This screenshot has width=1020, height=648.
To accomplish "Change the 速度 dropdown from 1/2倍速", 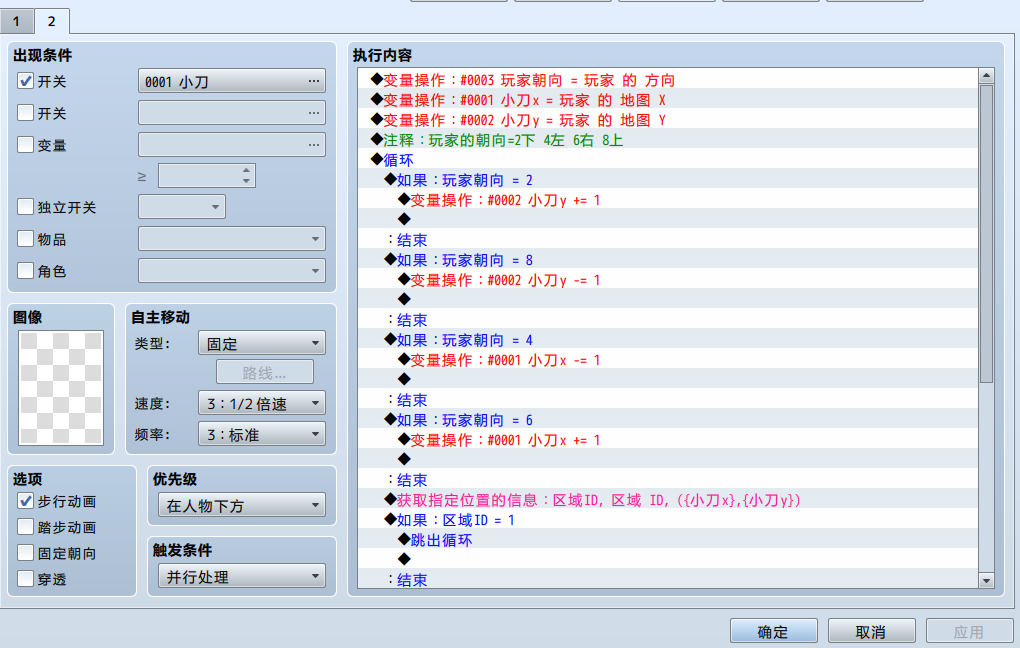I will (262, 403).
